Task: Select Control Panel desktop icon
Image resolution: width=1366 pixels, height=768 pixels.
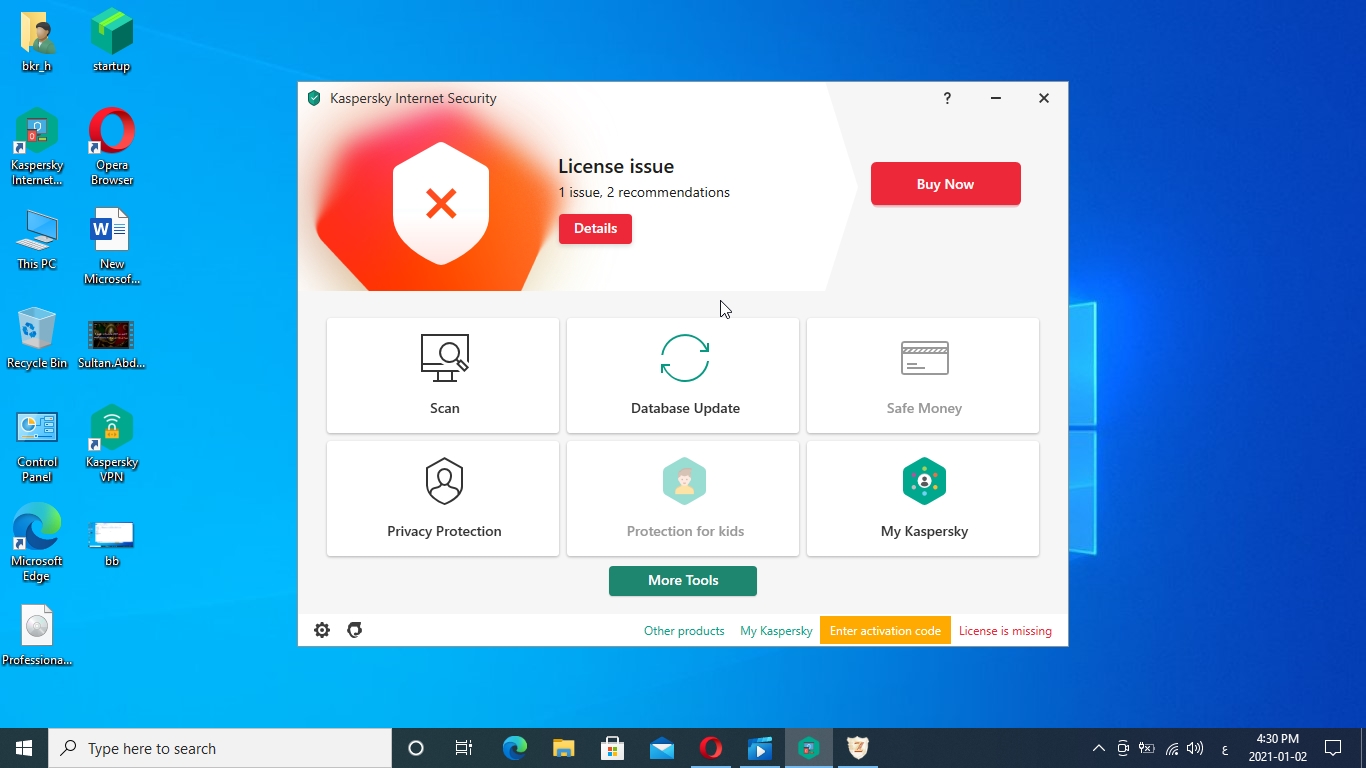Action: [x=37, y=445]
